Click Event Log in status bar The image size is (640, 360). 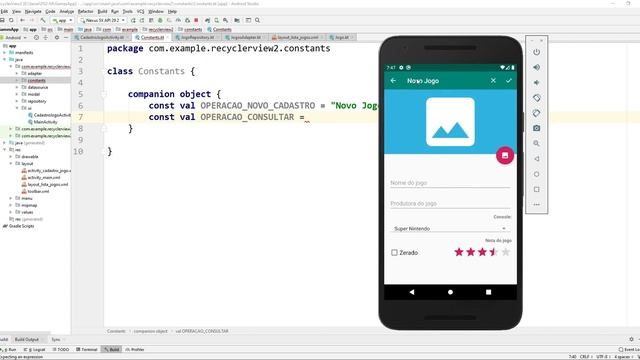(x=630, y=349)
